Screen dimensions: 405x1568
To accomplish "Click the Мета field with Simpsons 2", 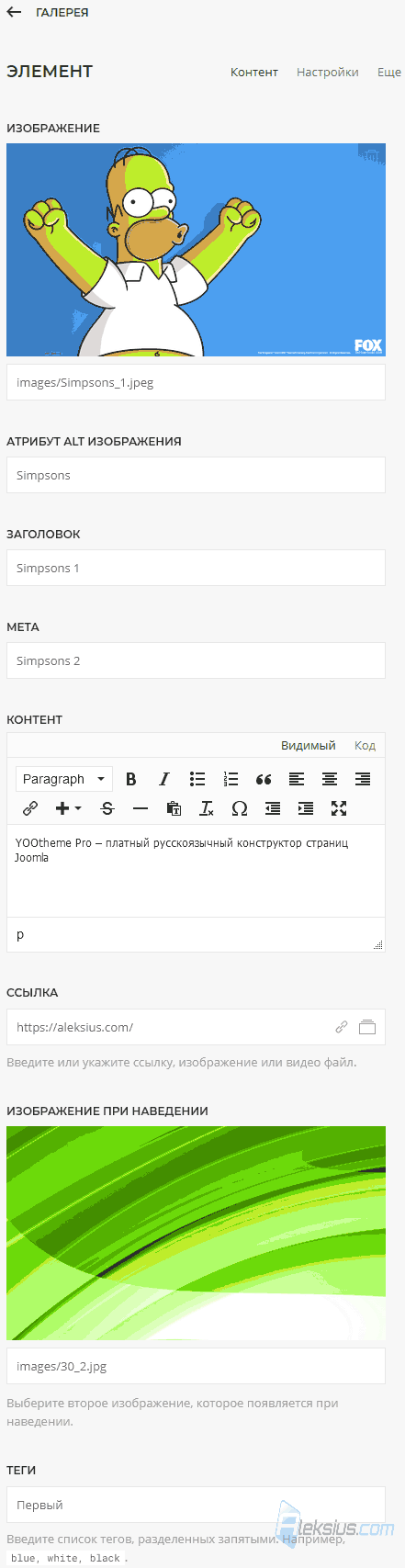I will (x=196, y=661).
